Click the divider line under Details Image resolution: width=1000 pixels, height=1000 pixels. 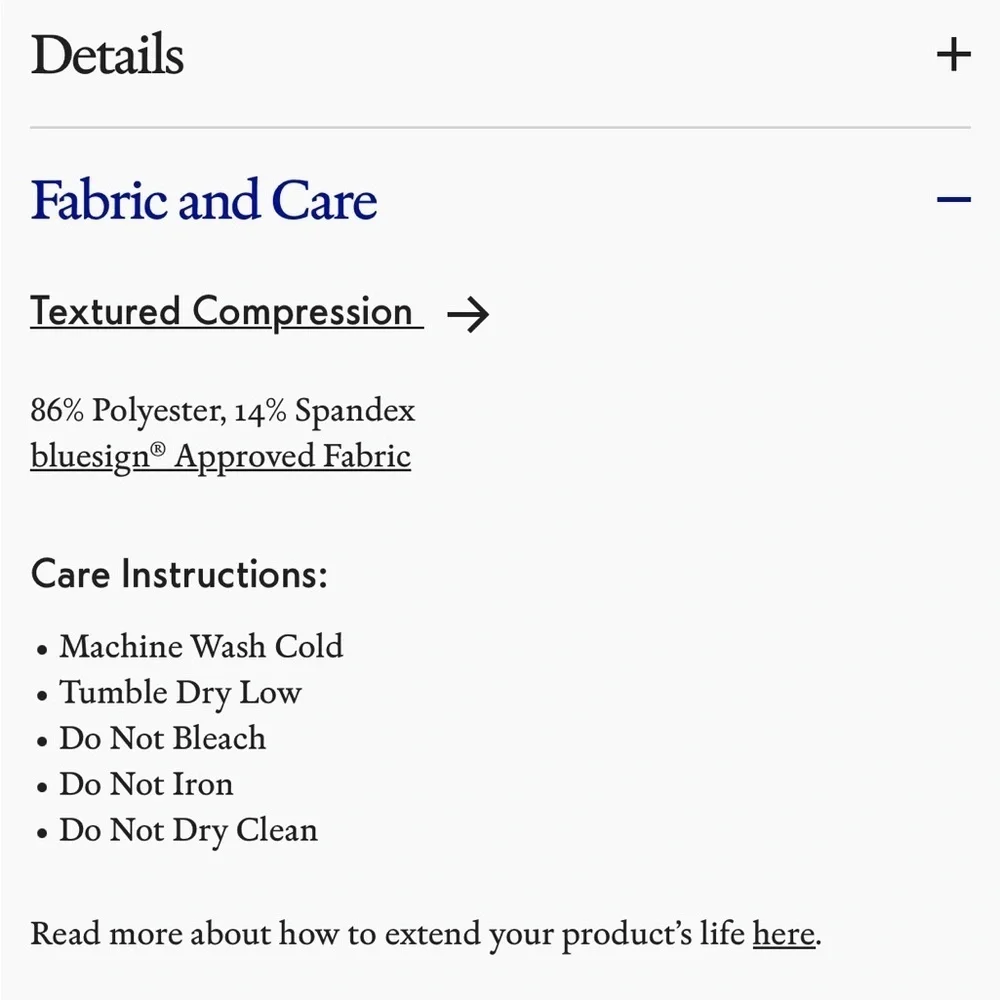coord(500,128)
